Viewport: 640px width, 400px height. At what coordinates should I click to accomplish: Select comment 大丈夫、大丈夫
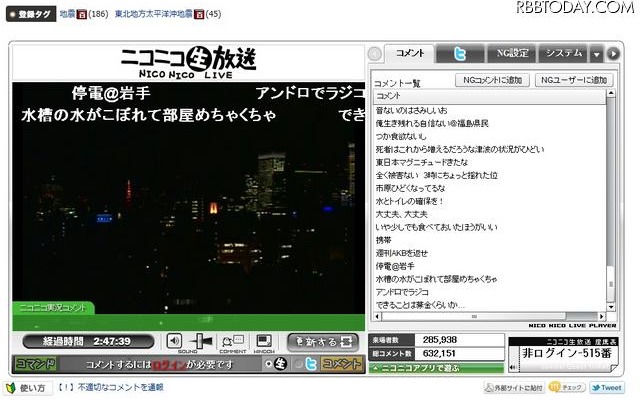[402, 214]
